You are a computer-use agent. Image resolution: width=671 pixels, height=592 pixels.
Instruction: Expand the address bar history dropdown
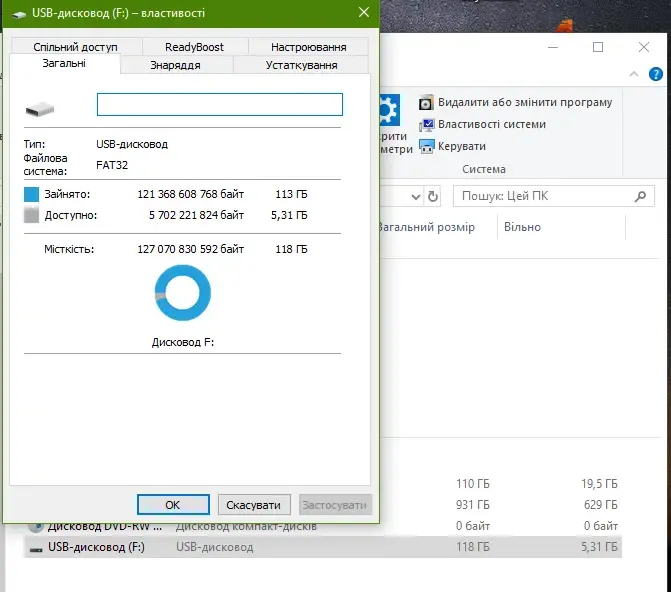pos(416,197)
